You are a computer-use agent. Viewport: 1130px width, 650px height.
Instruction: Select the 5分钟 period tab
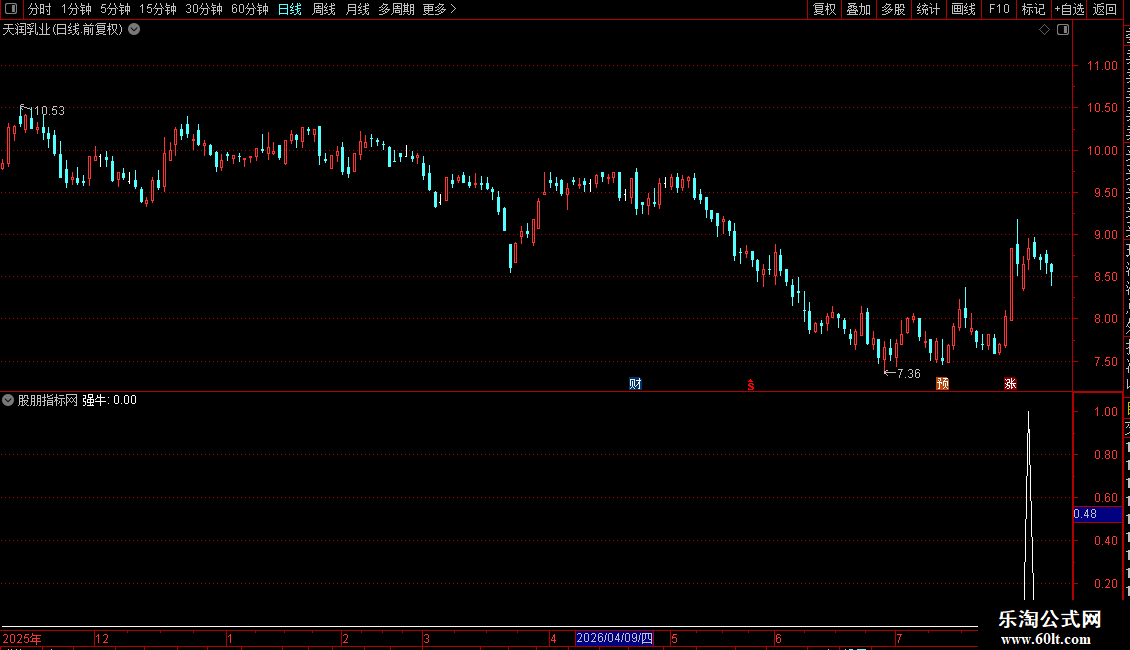point(115,9)
